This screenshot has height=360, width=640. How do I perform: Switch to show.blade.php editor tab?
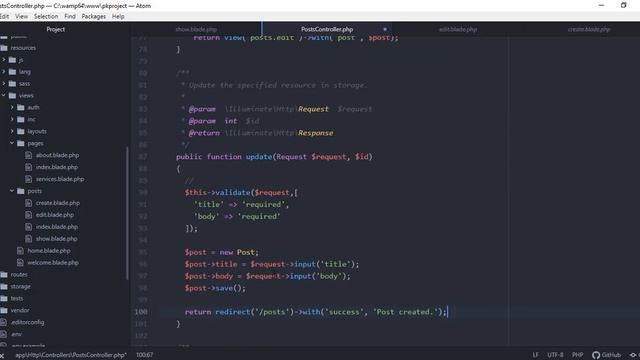pyautogui.click(x=196, y=29)
